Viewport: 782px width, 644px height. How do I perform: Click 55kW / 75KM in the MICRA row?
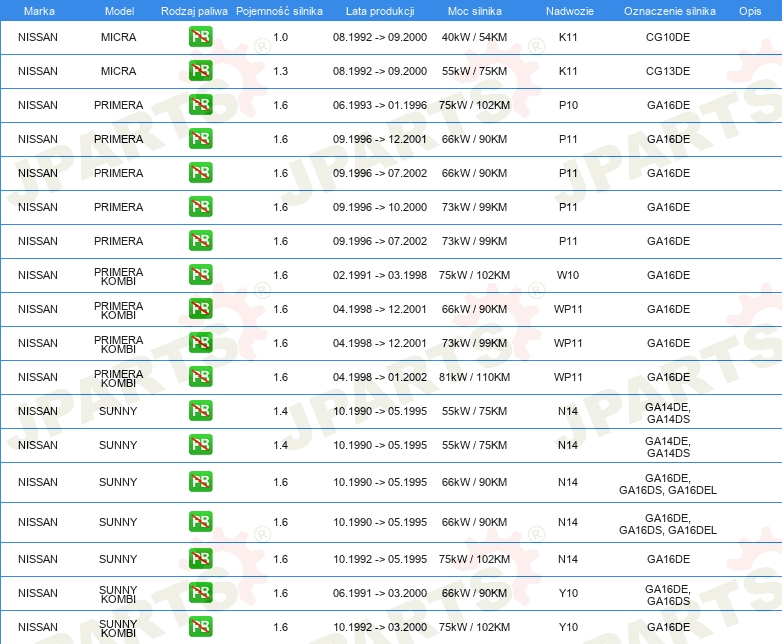coord(474,71)
